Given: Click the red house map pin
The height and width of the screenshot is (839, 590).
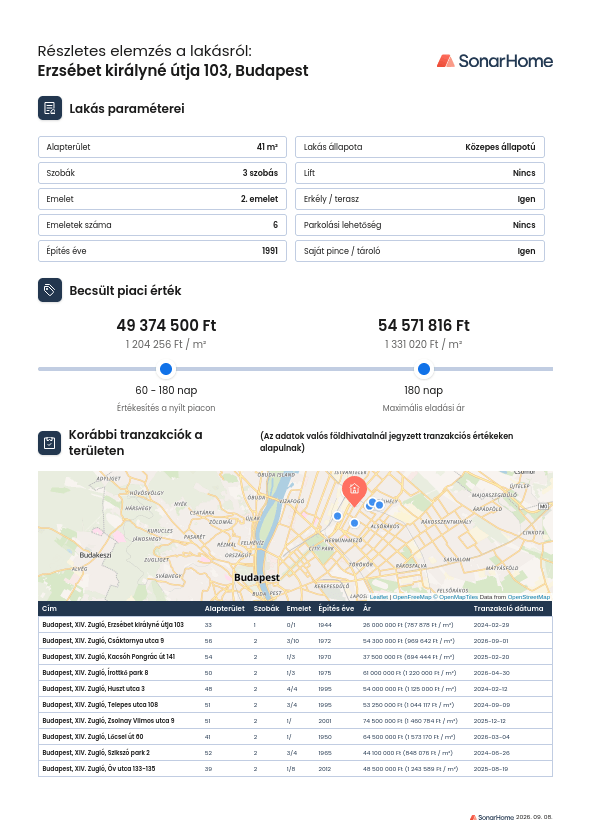Looking at the screenshot, I should pos(354,491).
